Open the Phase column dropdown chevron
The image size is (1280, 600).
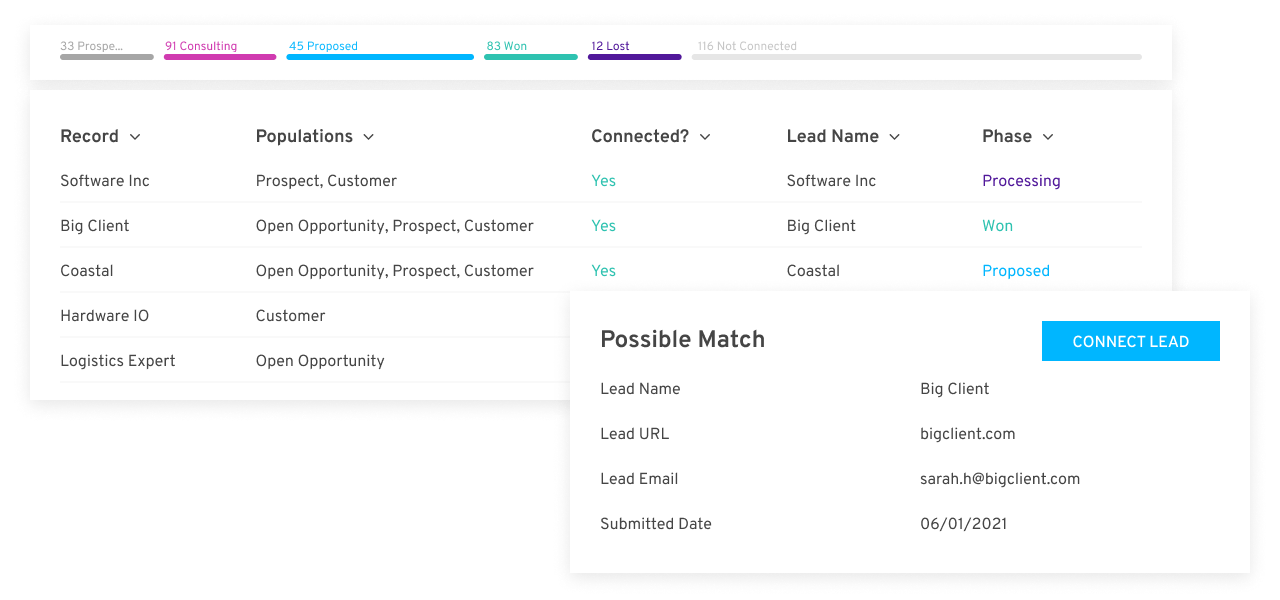point(1048,137)
